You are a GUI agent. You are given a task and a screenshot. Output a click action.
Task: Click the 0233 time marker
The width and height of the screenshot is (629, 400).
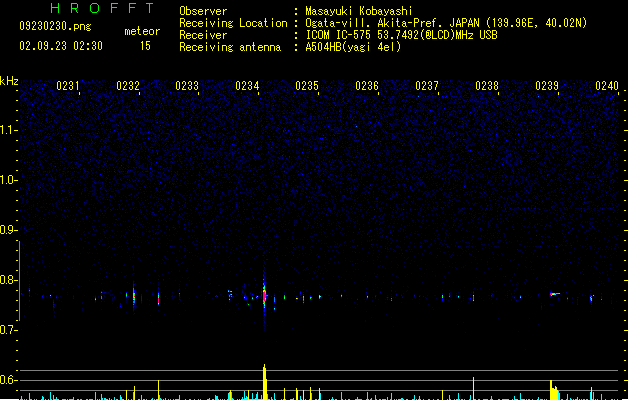pos(187,86)
